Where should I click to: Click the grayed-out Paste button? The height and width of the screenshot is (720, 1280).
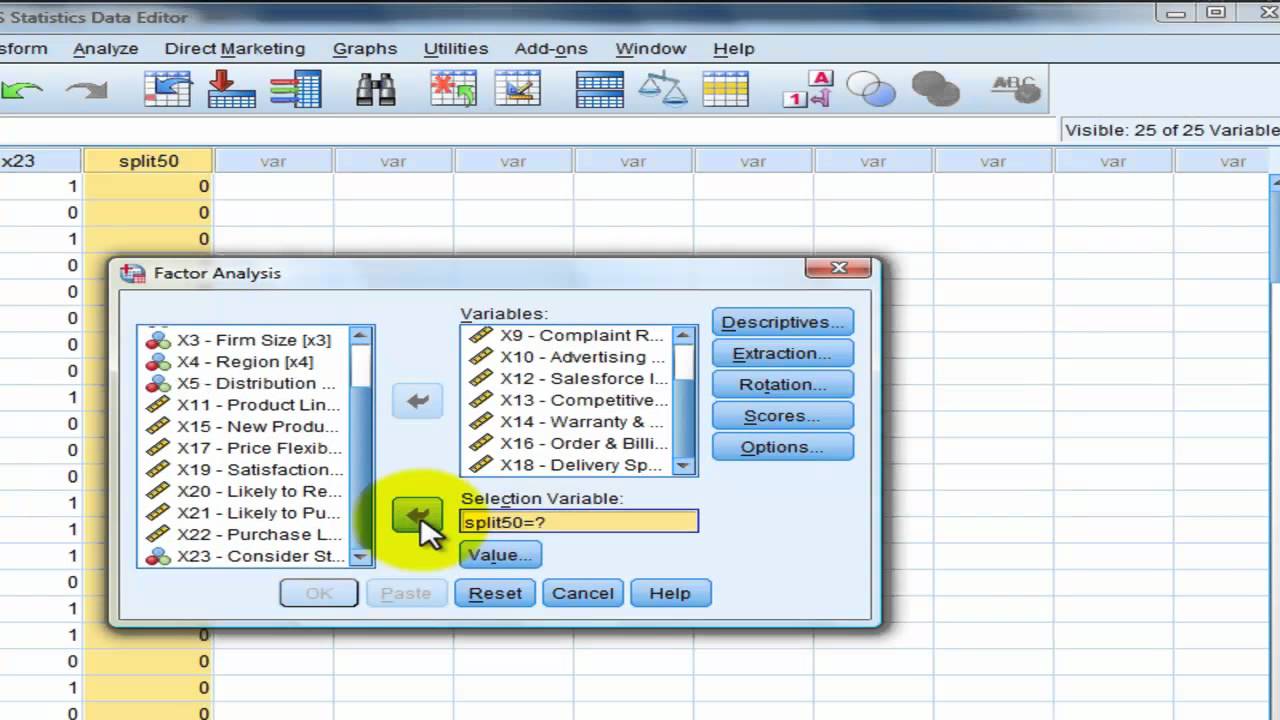click(x=406, y=593)
